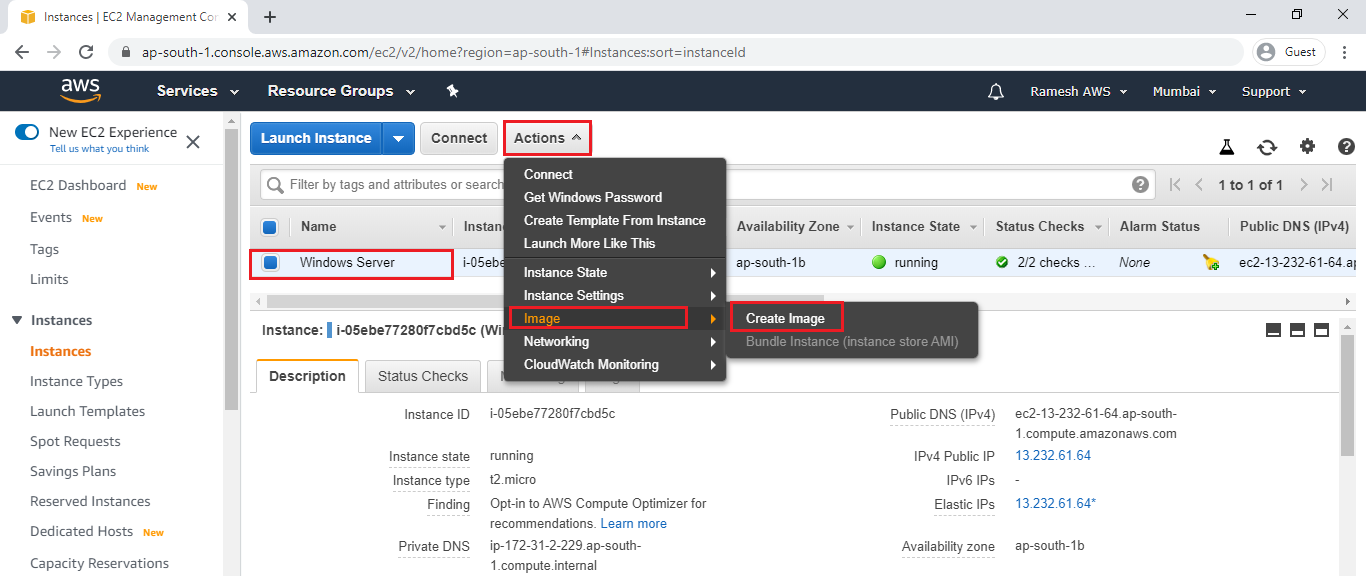Image resolution: width=1366 pixels, height=576 pixels.
Task: Click the browser reload button
Action: [x=86, y=52]
